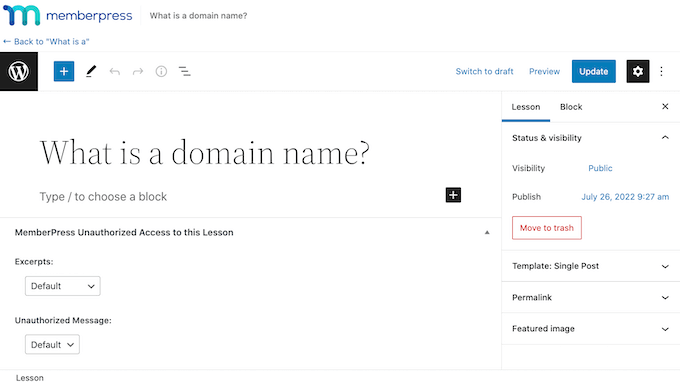The image size is (680, 383).
Task: Expand the Permalink panel
Action: pyautogui.click(x=591, y=298)
